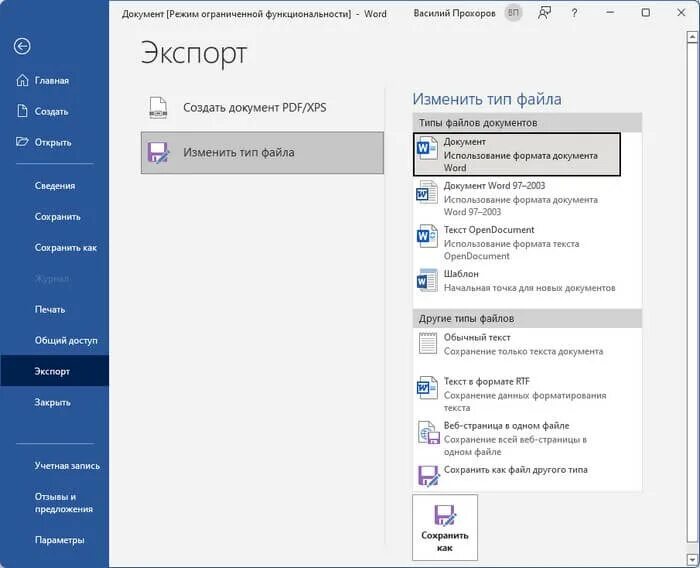
Task: Click the user avatar ВП
Action: click(513, 13)
